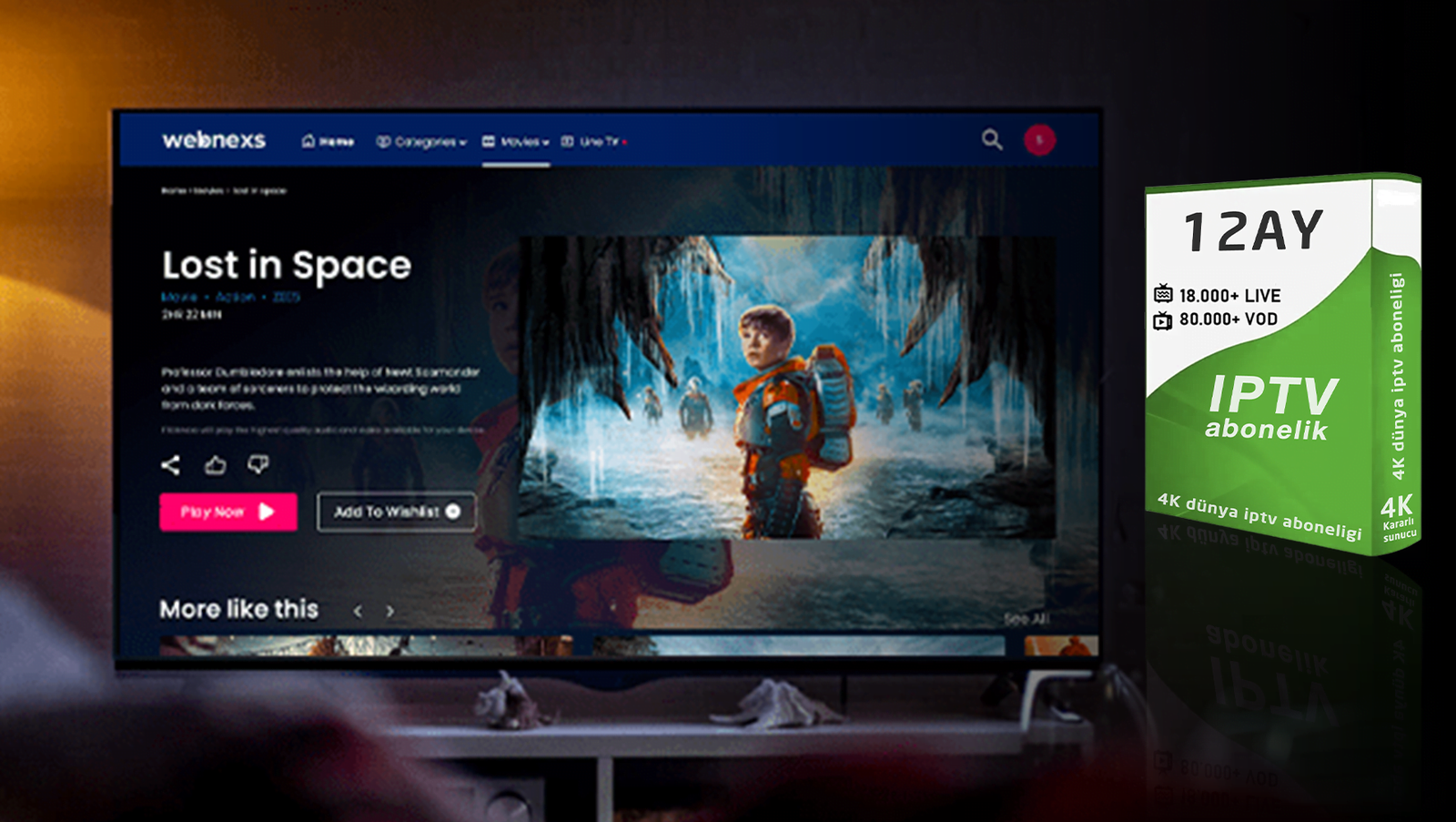Open the Live TV menu item

593,142
